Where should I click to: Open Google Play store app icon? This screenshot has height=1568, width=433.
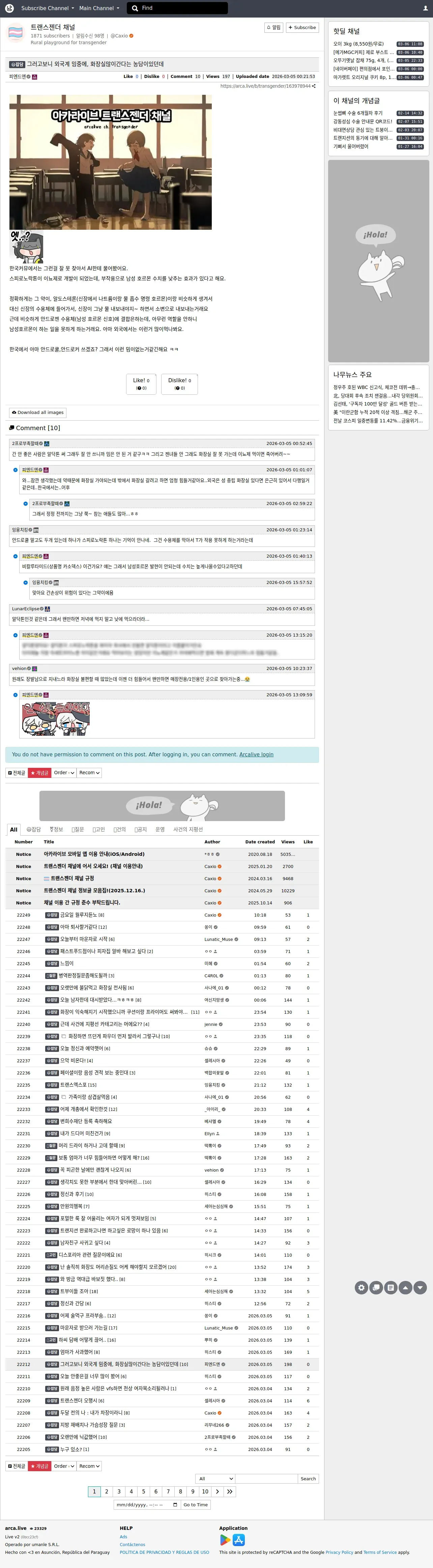click(225, 1539)
